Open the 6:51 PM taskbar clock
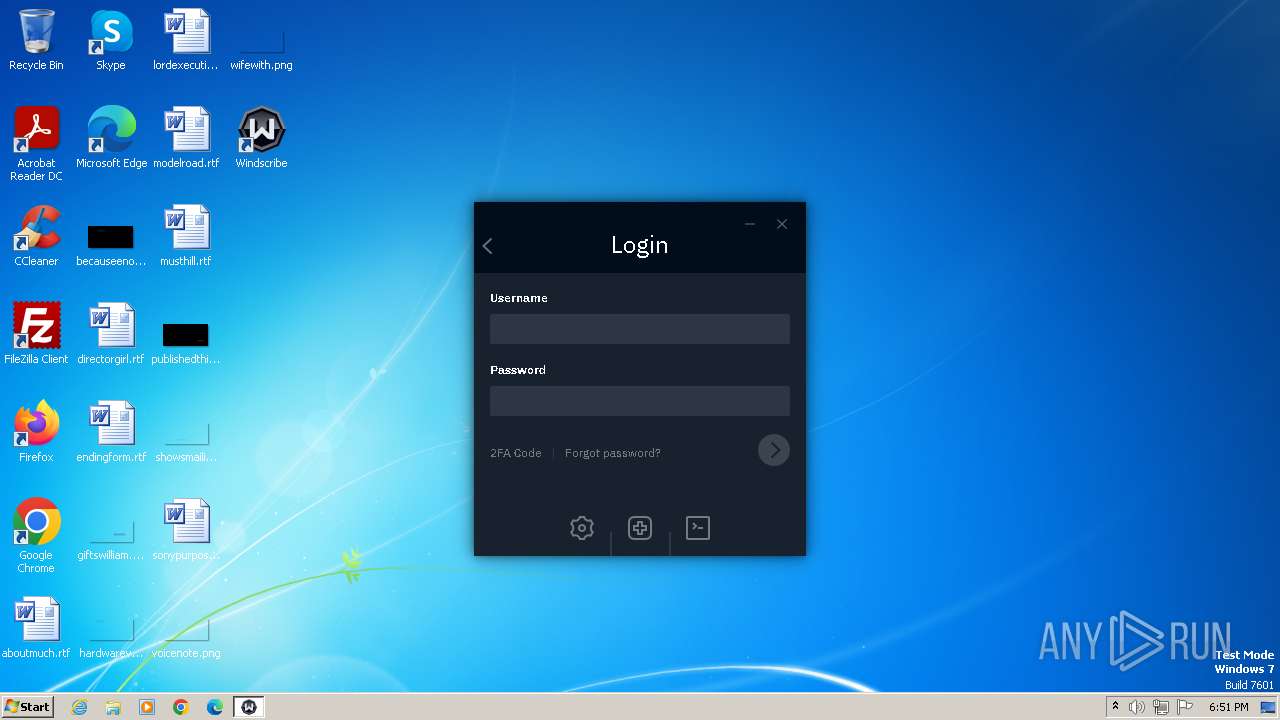The width and height of the screenshot is (1280, 720). pyautogui.click(x=1228, y=707)
